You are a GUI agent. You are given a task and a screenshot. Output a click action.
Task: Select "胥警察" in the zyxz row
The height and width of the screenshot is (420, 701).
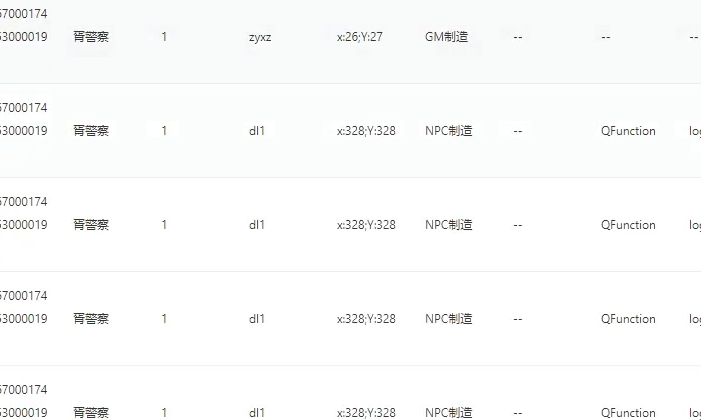[x=91, y=37]
